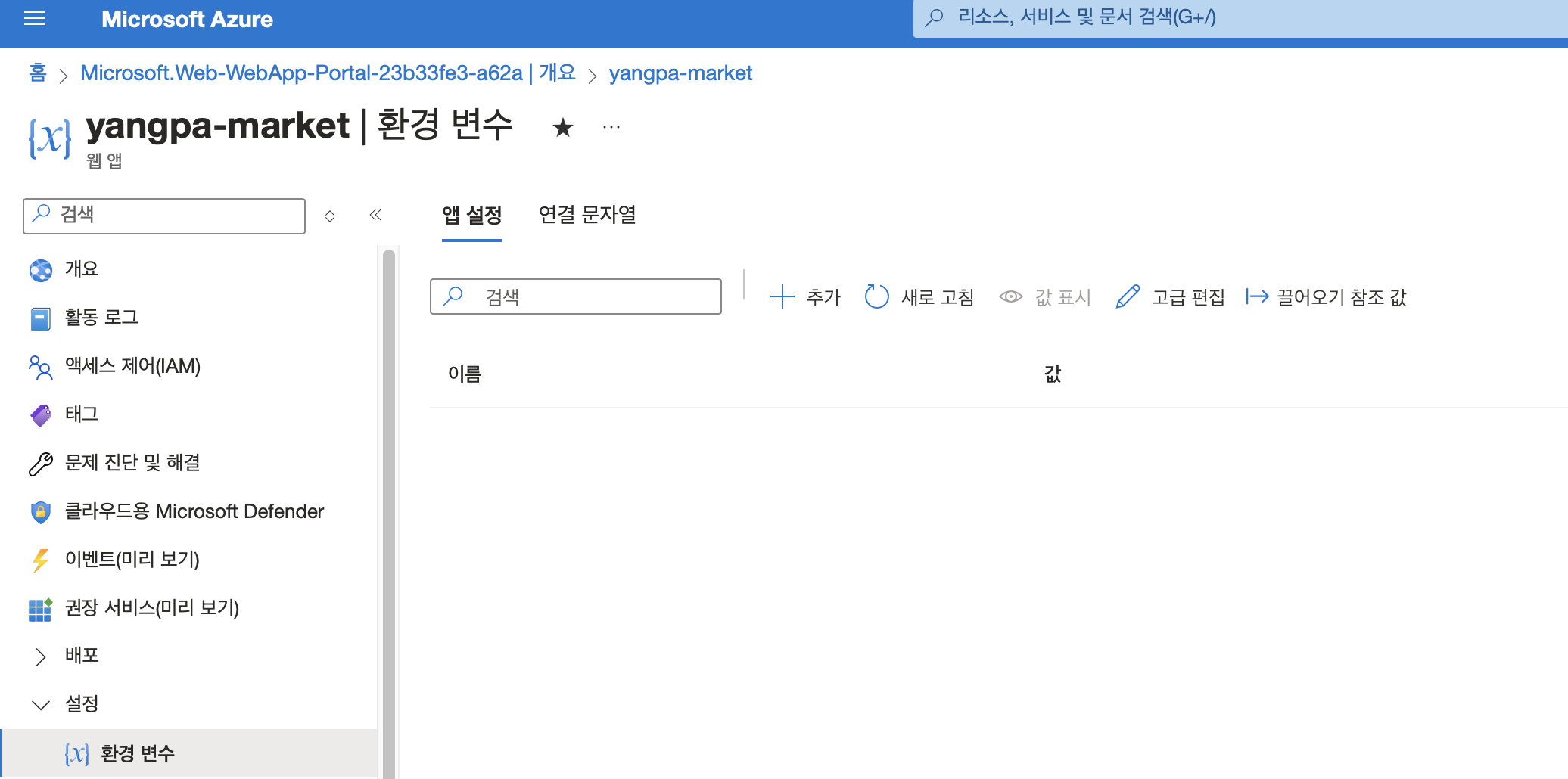Open 이벤트(미리 보기) in the sidebar
This screenshot has width=1568, height=779.
132,559
